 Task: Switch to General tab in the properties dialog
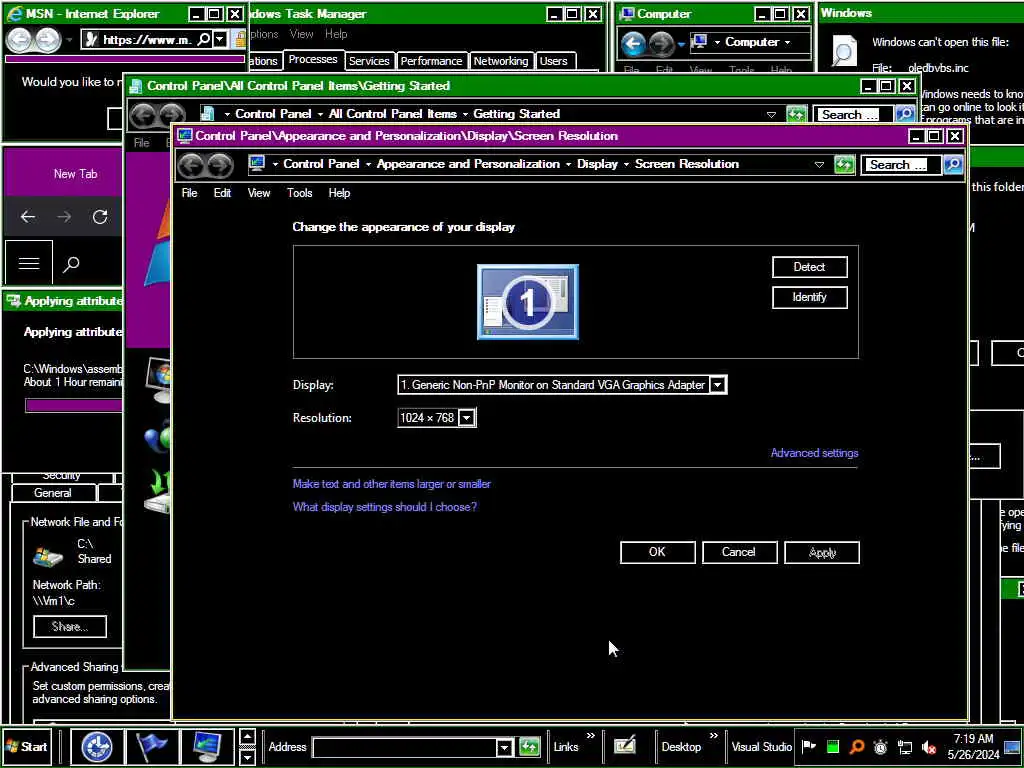[x=53, y=493]
